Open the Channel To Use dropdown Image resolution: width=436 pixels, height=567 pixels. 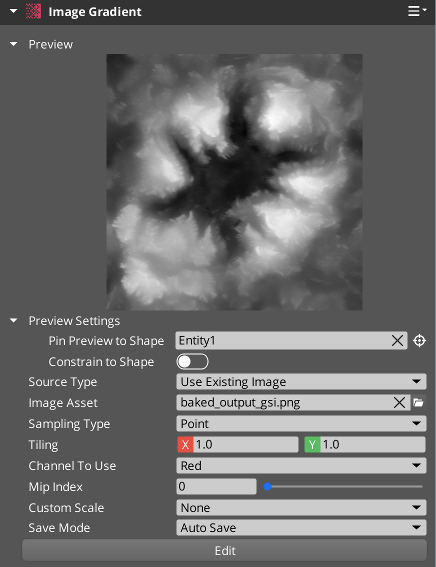[301, 466]
